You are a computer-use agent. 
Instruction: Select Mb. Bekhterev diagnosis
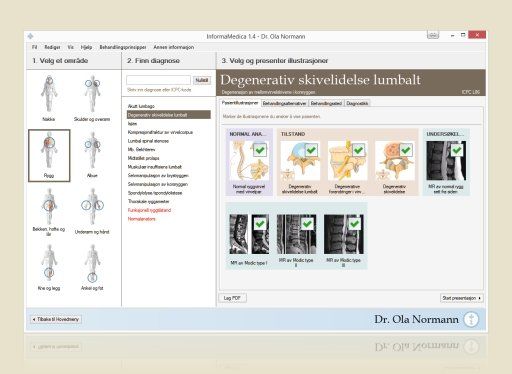[x=141, y=149]
